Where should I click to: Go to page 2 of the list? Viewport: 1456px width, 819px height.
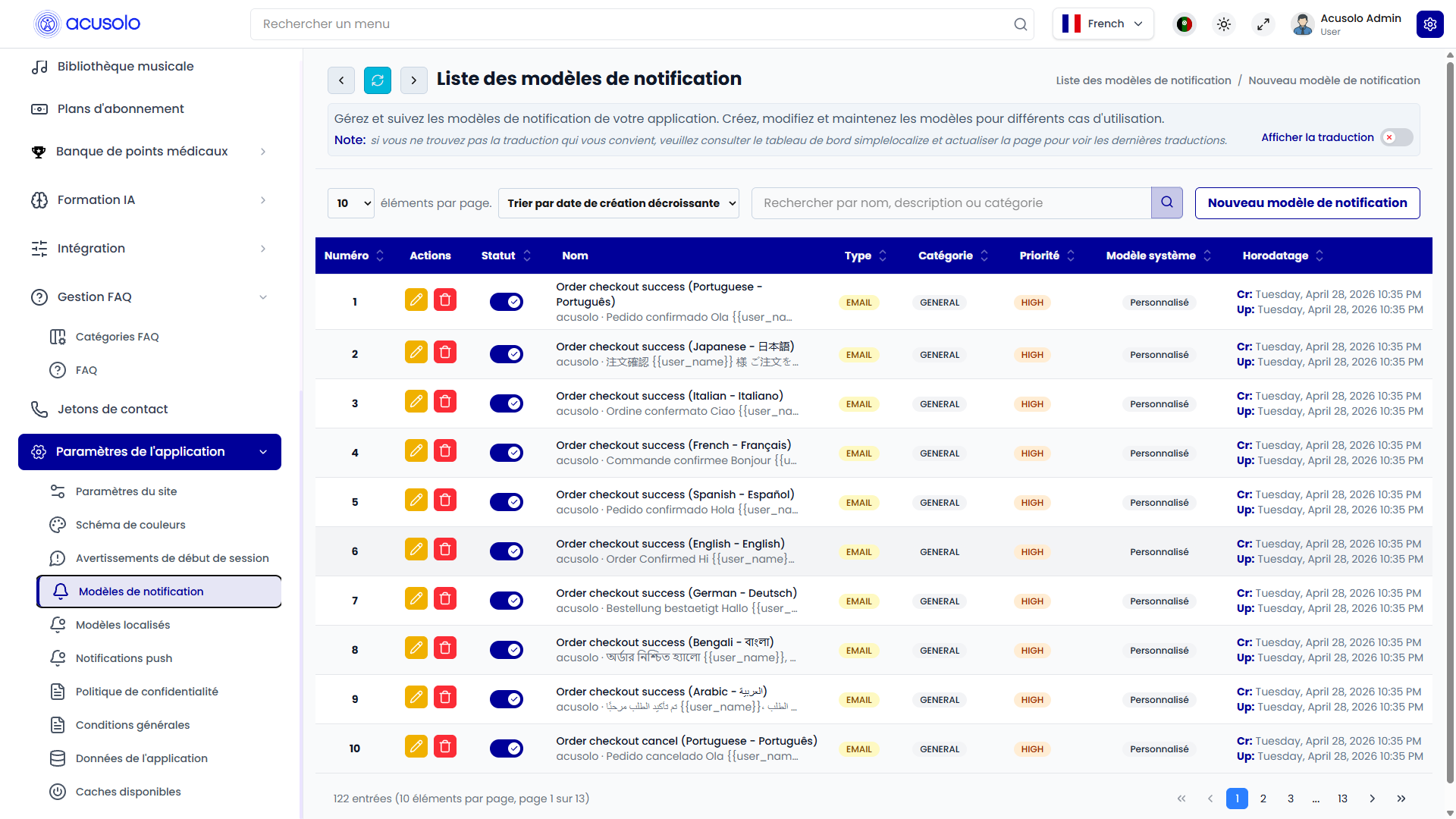[1263, 799]
